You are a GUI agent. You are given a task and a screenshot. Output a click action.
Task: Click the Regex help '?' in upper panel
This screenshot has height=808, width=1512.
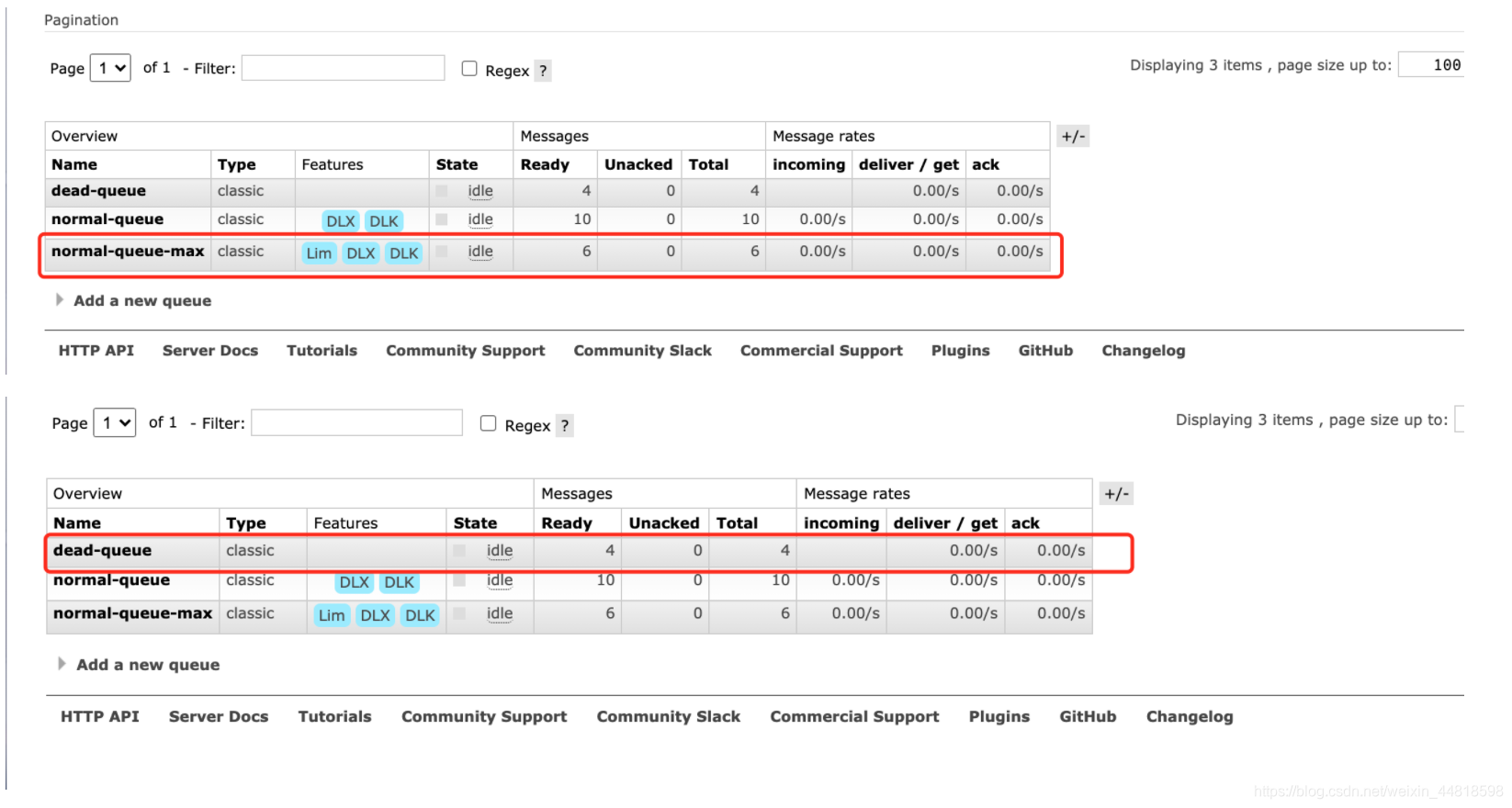pyautogui.click(x=543, y=71)
